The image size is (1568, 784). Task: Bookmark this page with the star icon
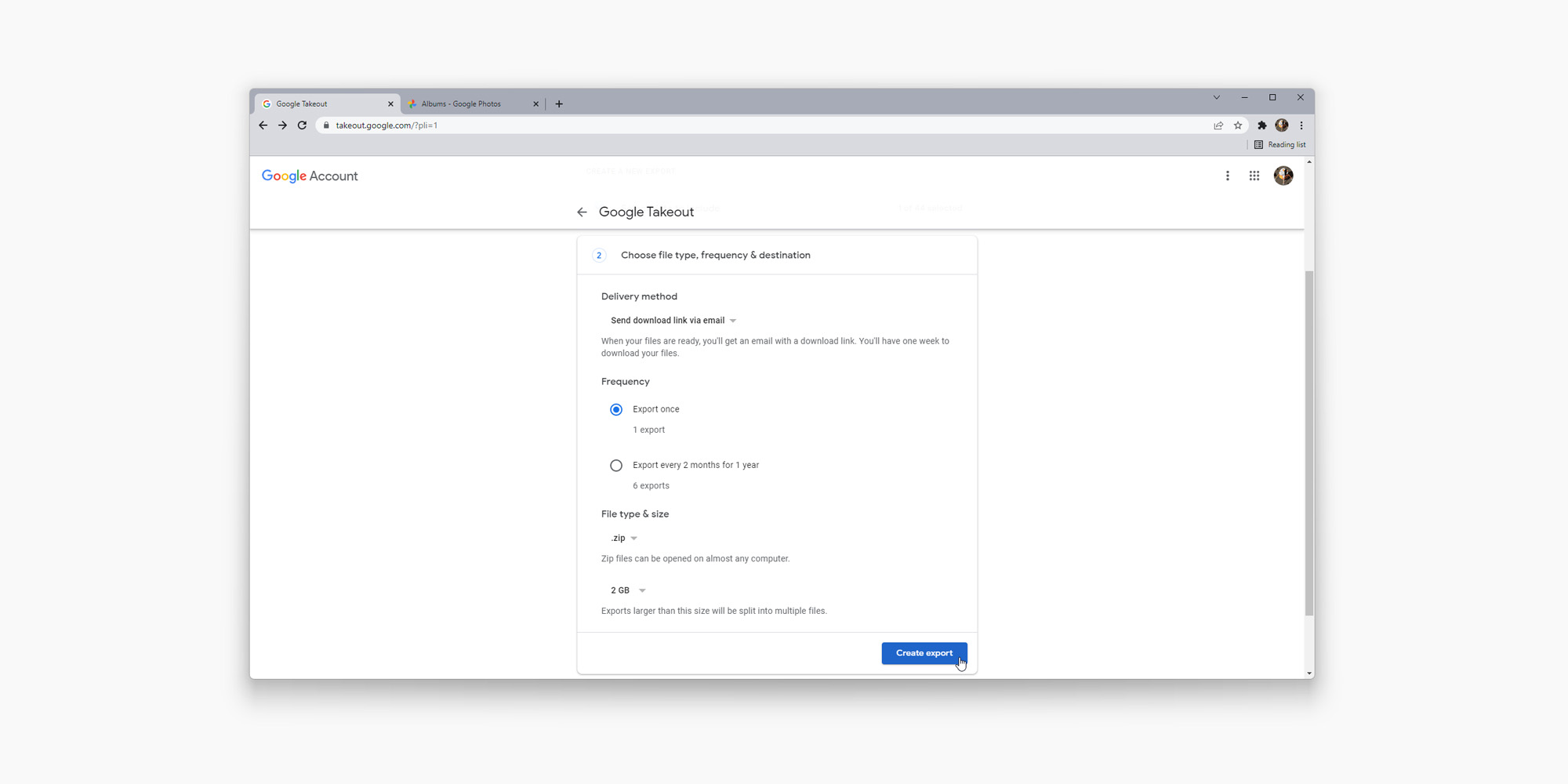coord(1238,125)
